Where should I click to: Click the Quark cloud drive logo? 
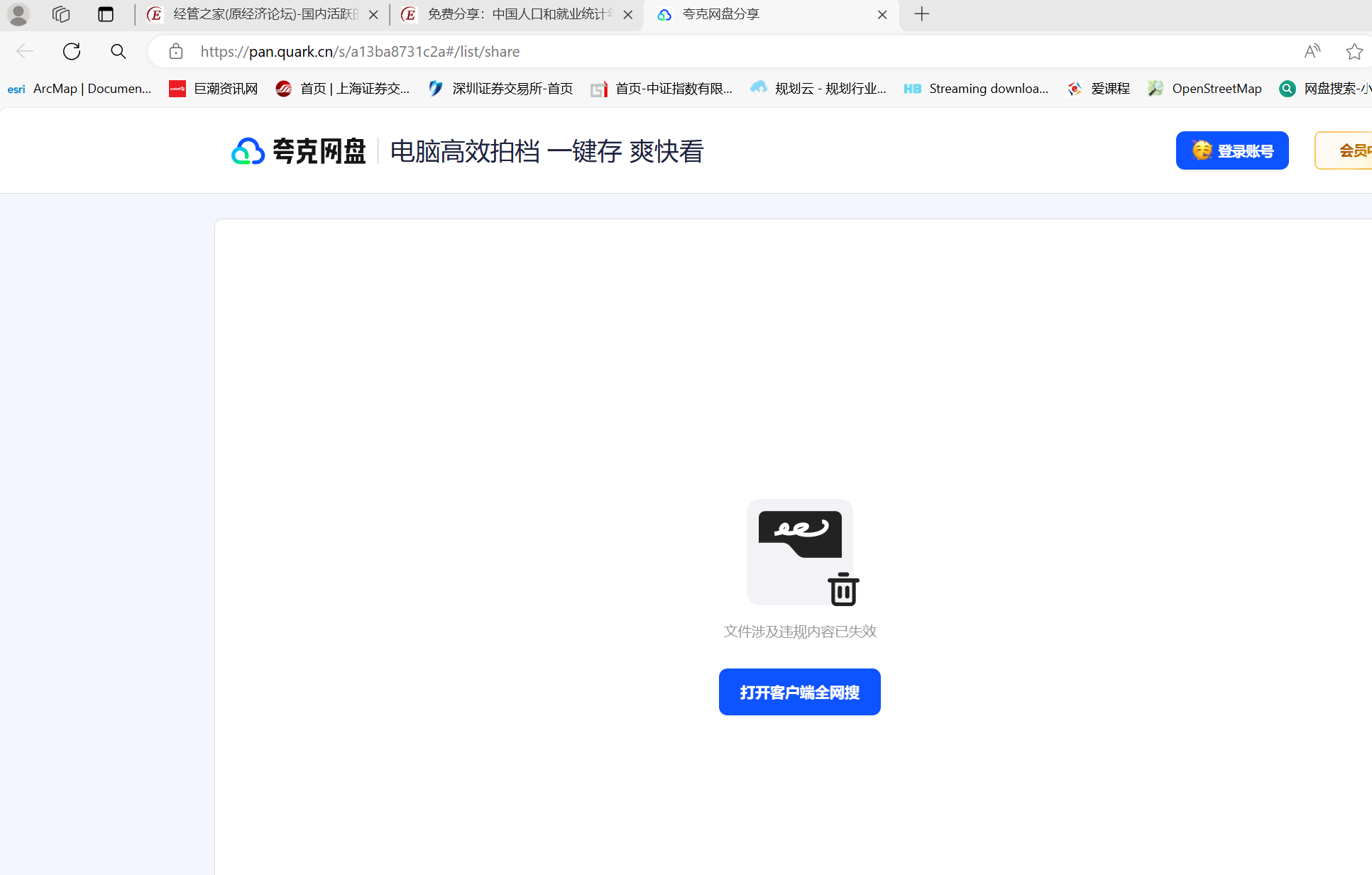coord(298,151)
